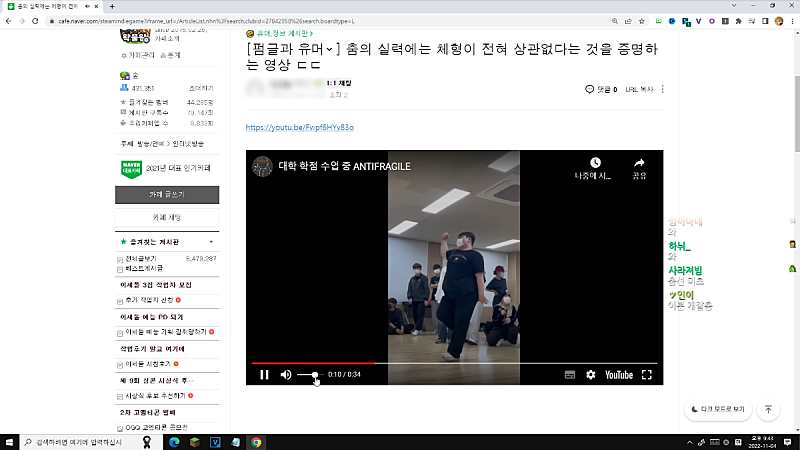Open the Windows Start menu
Viewport: 800px width, 450px height.
point(9,442)
